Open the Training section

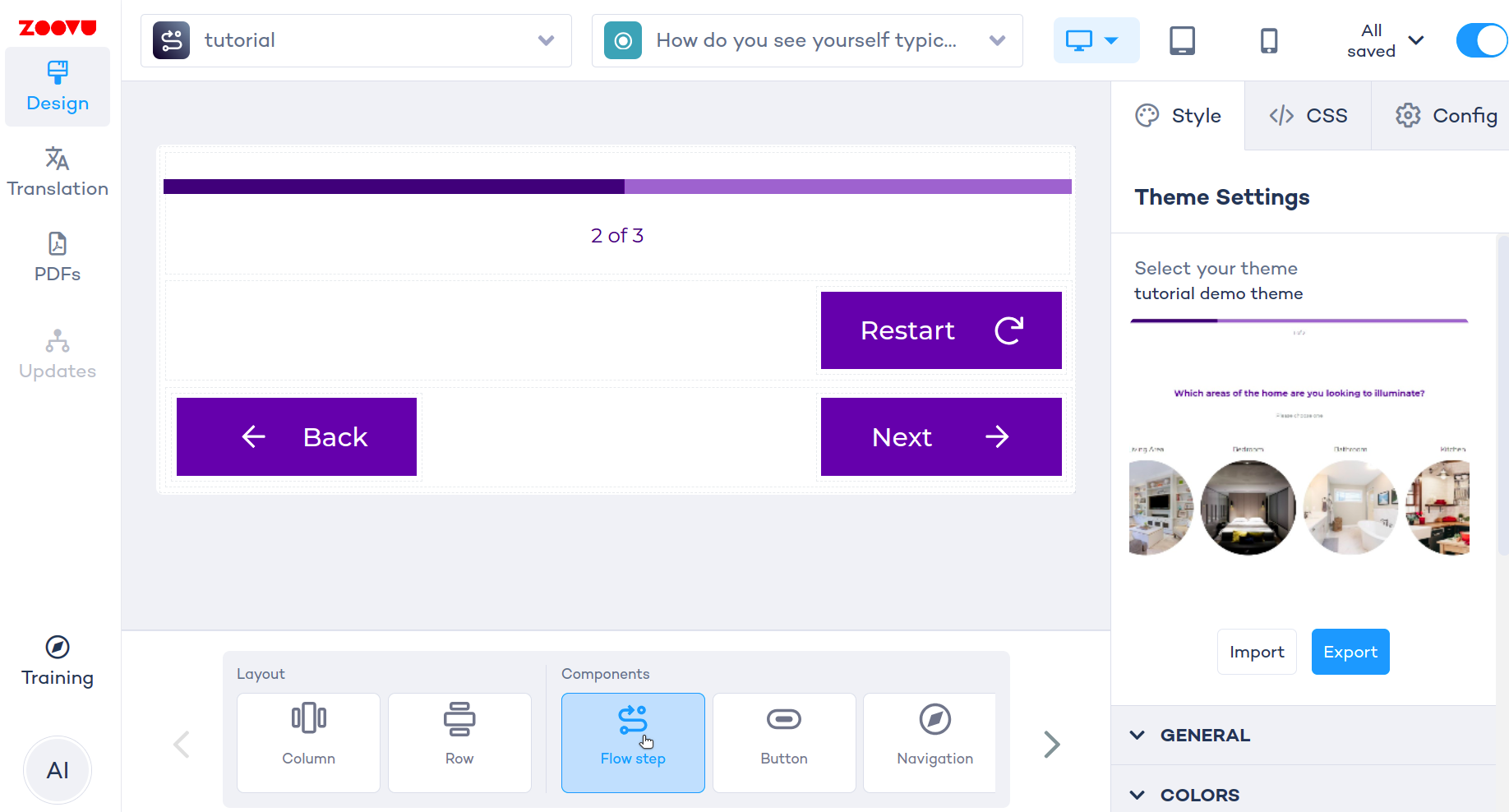57,661
